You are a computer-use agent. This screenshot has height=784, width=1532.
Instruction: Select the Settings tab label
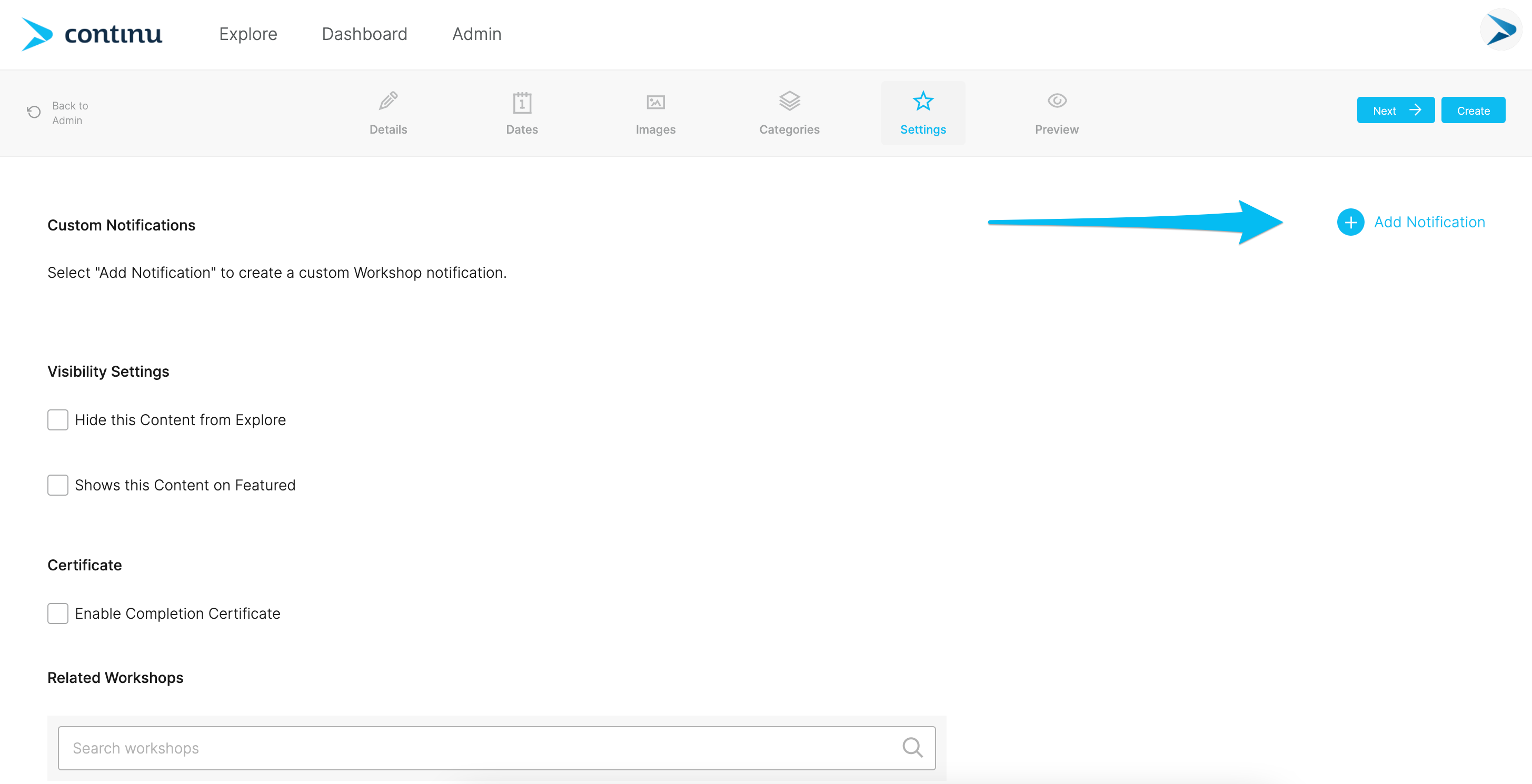point(922,129)
